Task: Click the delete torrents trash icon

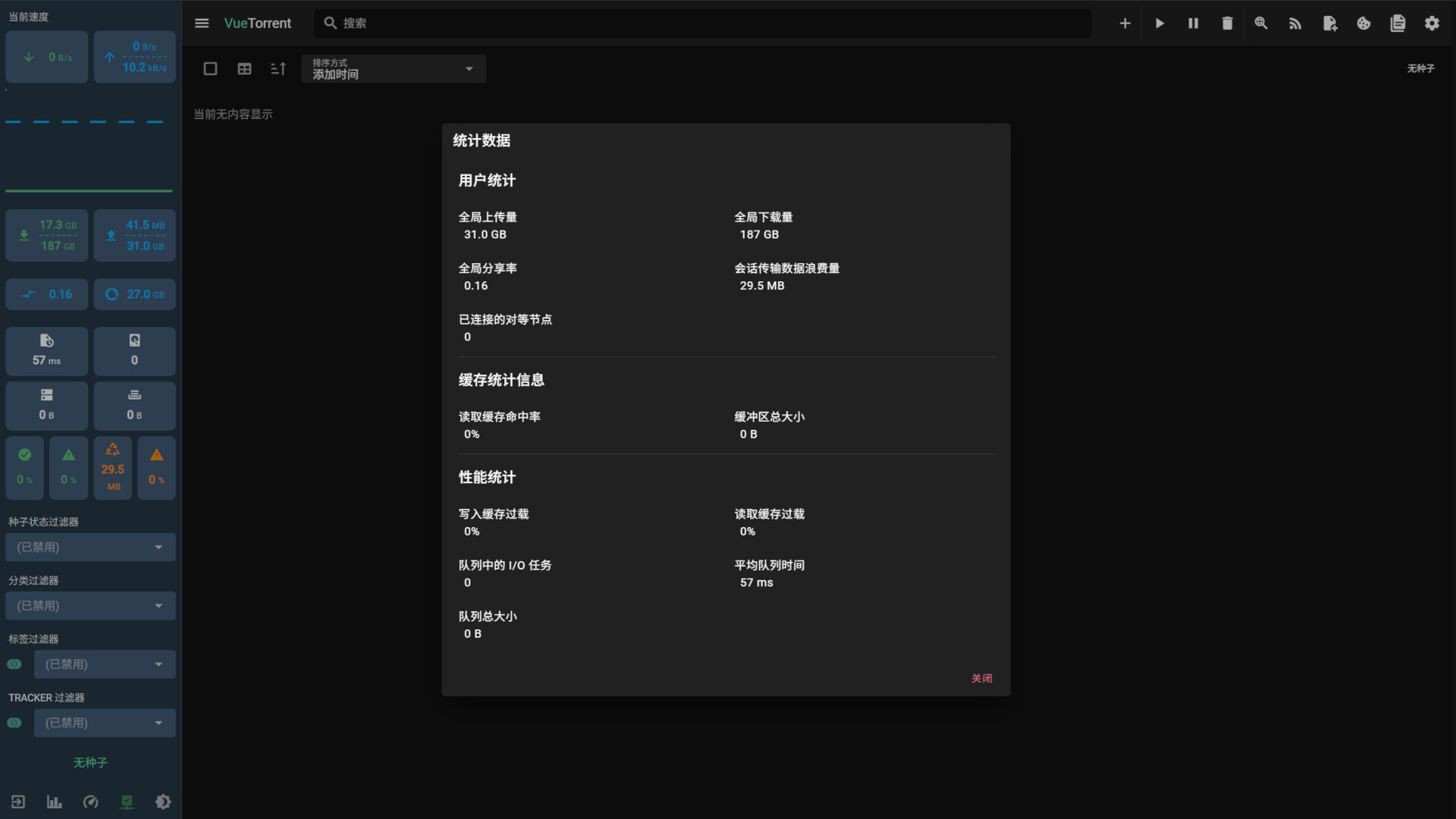Action: (1227, 24)
